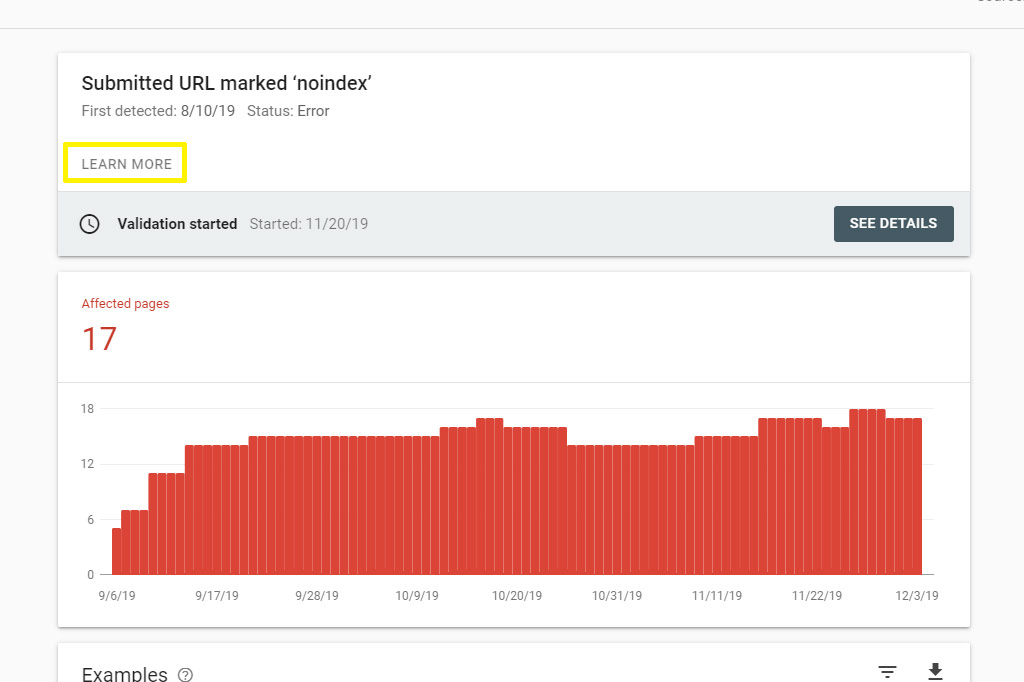Click the y-axis value 18
Screen dimensions: 1024x682
(x=88, y=409)
